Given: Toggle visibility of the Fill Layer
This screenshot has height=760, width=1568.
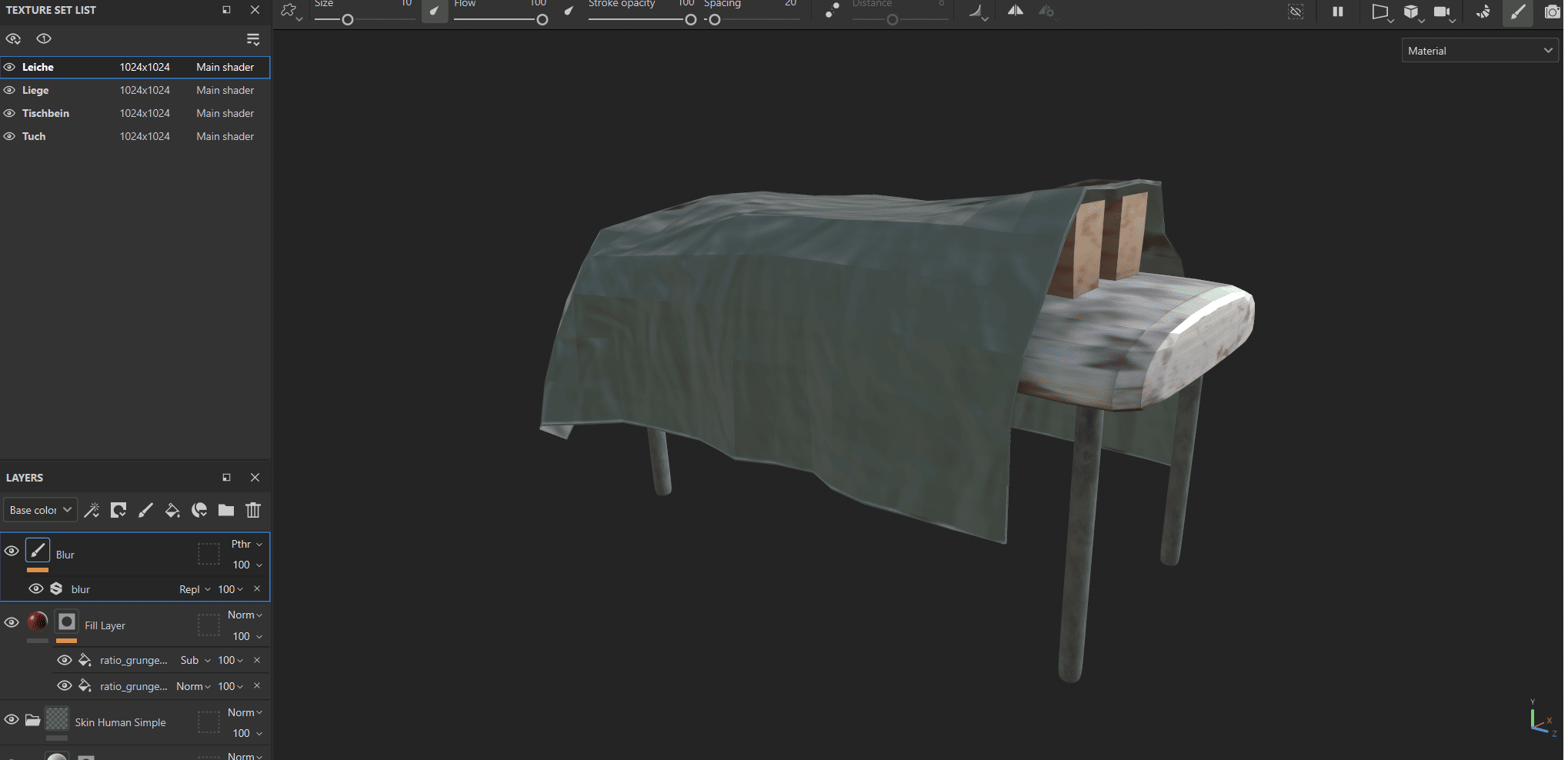Looking at the screenshot, I should click(12, 622).
